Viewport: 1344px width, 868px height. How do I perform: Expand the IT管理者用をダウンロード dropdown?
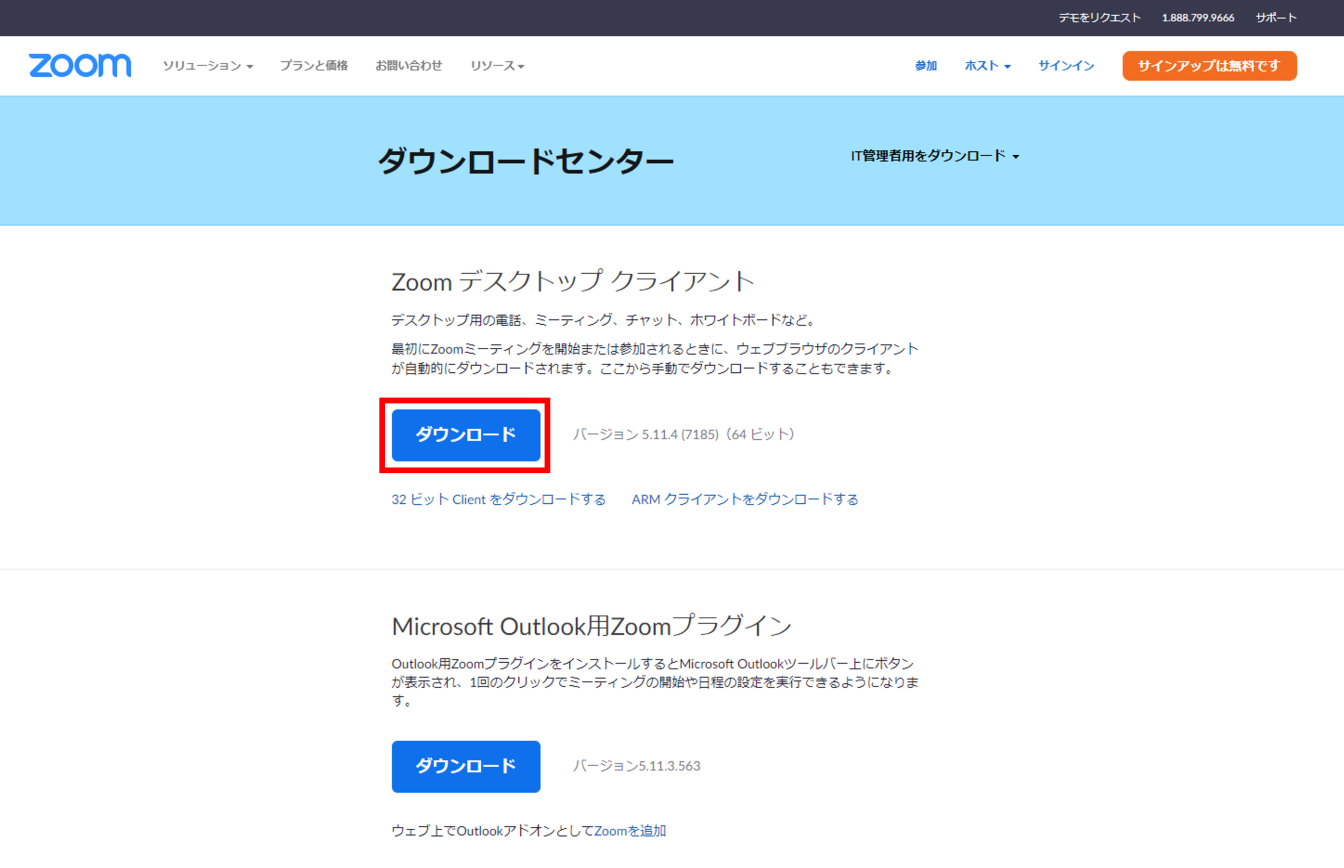coord(934,156)
